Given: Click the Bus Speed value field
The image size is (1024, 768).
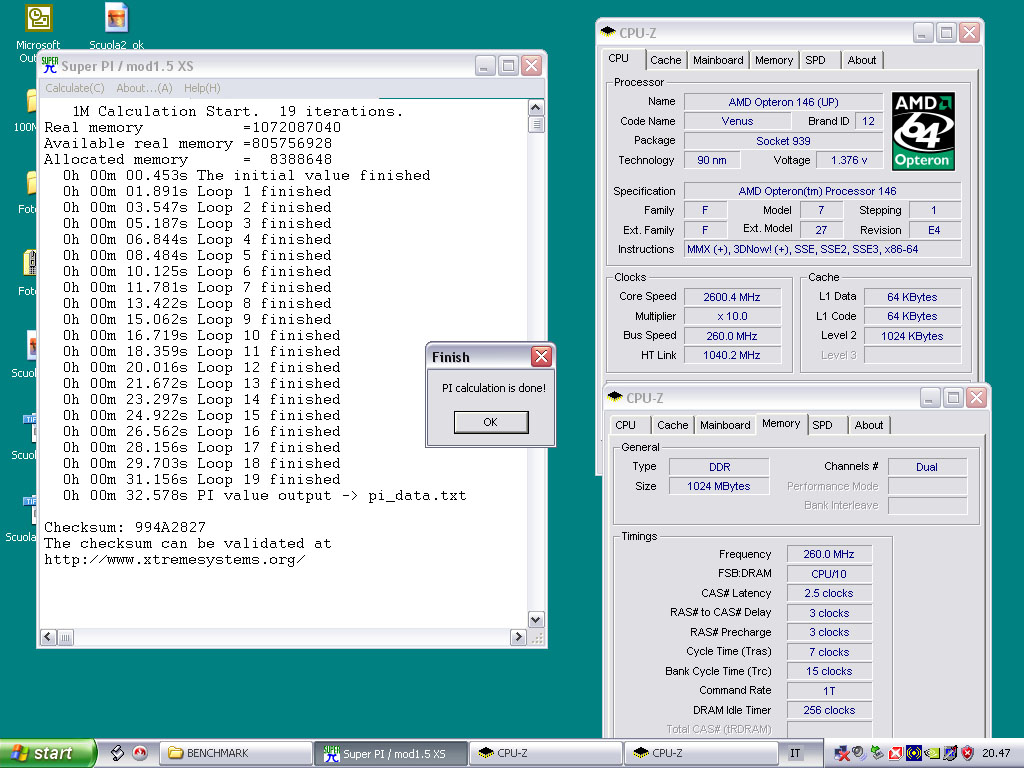Looking at the screenshot, I should [732, 336].
